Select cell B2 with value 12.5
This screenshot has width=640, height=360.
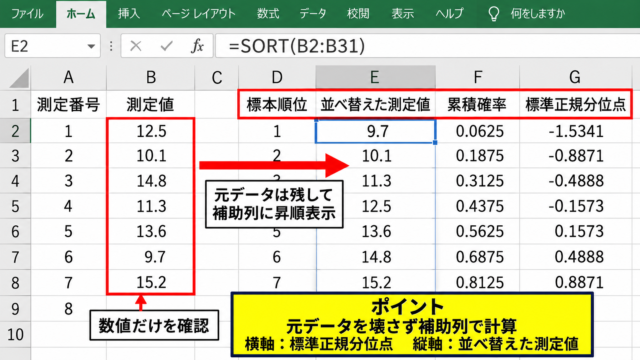[151, 131]
